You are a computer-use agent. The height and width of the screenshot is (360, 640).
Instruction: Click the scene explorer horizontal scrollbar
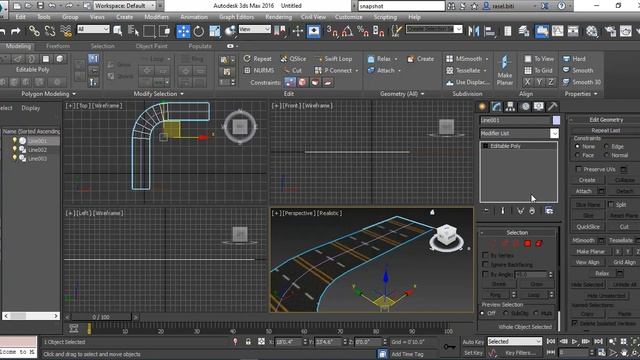point(31,316)
